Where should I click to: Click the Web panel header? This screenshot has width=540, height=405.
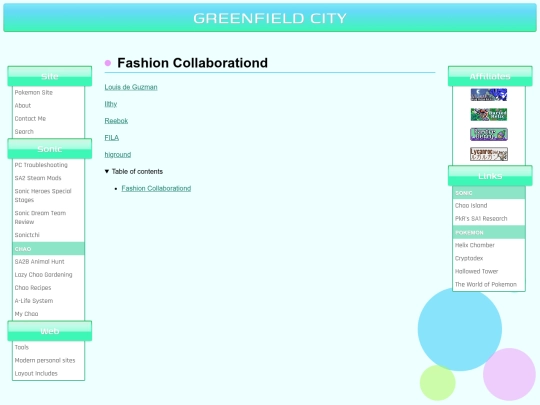(50, 331)
